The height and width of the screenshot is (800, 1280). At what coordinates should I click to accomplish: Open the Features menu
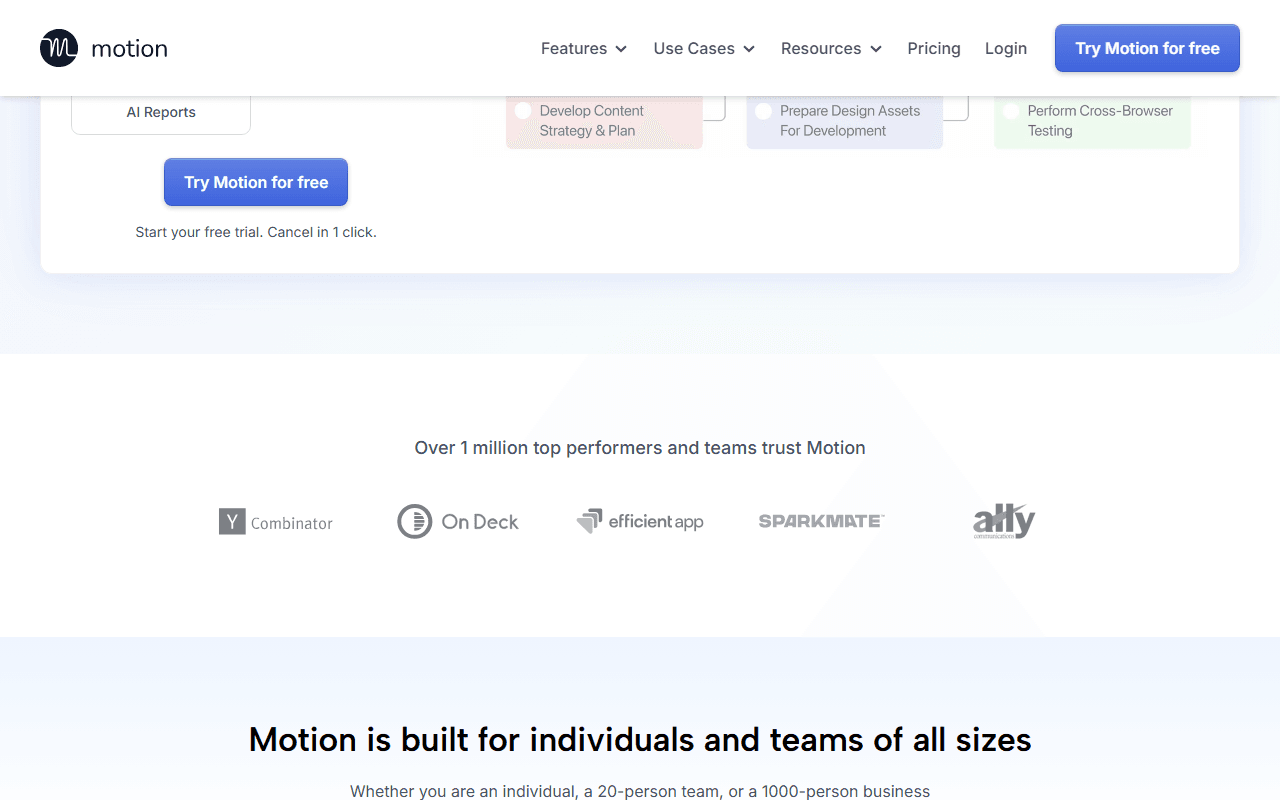point(584,48)
